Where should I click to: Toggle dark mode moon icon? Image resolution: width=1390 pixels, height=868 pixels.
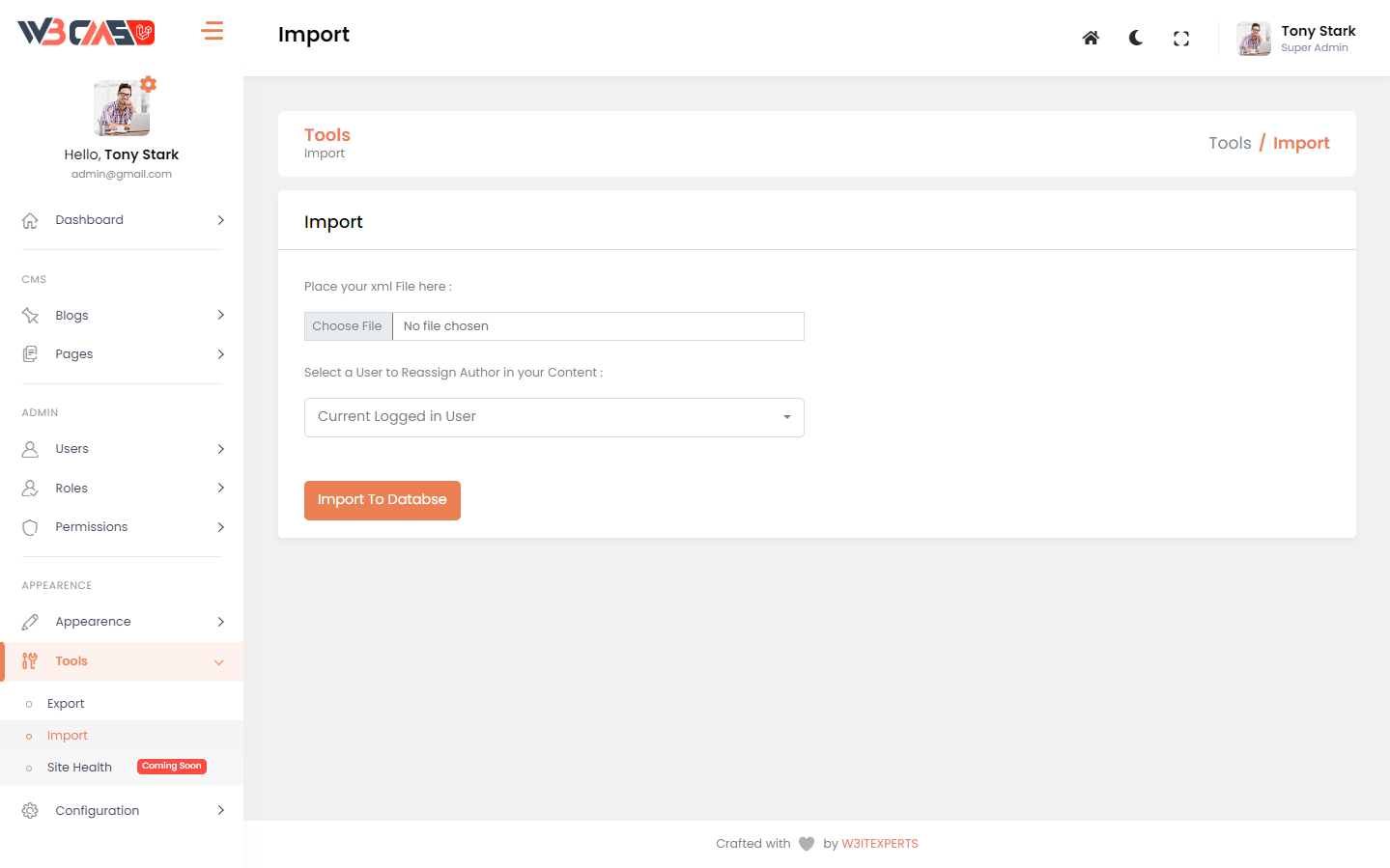click(x=1136, y=39)
